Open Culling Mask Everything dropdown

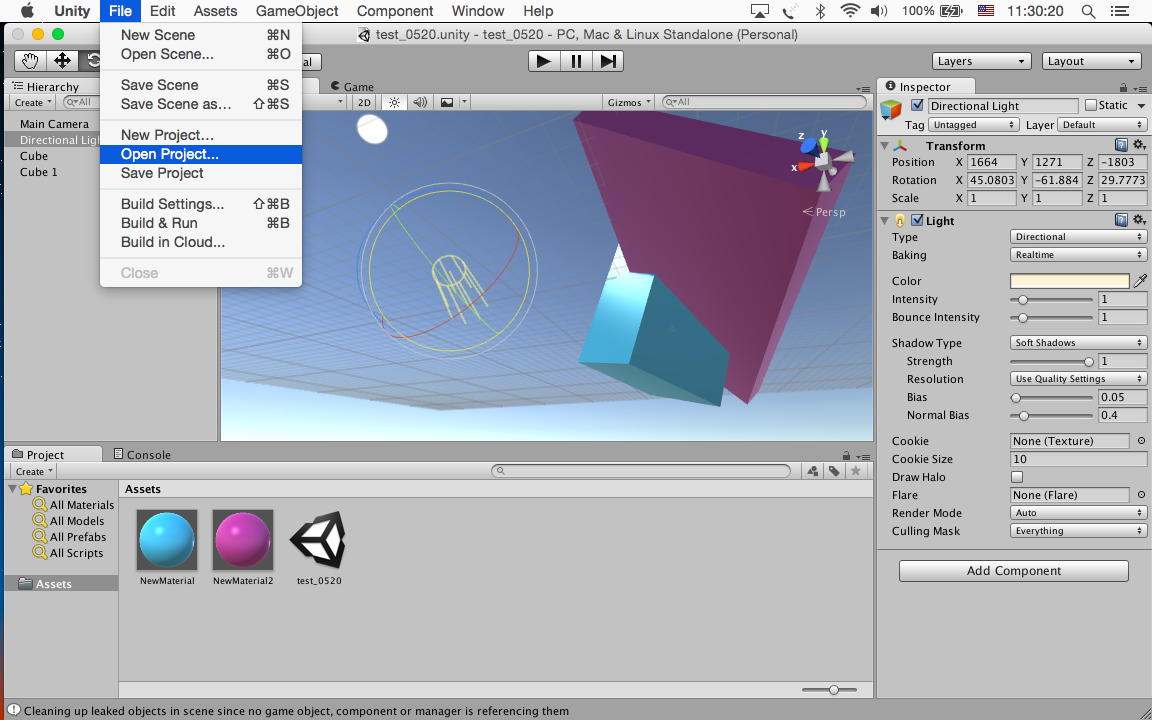click(x=1079, y=530)
